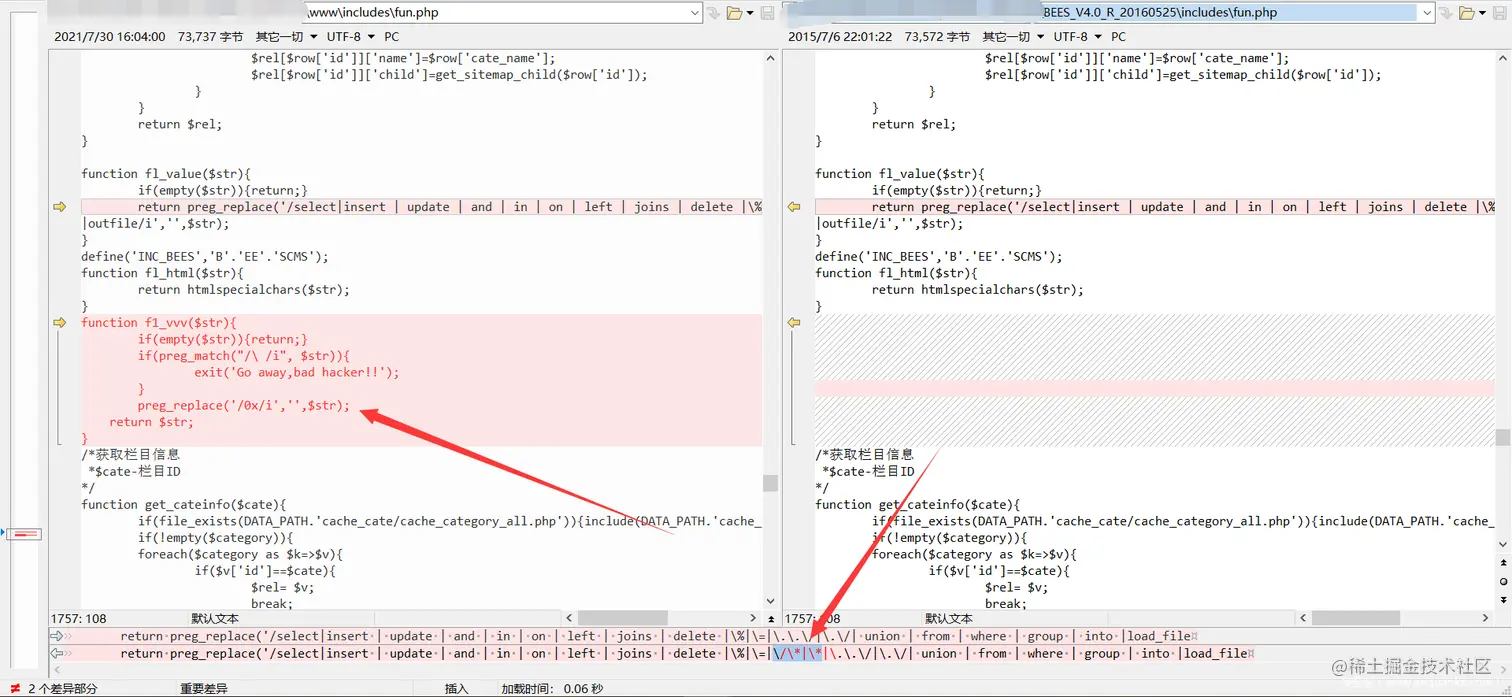Viewport: 1512px width, 697px height.
Task: Click the left function fl_vvv($str){ line
Action: 159,323
